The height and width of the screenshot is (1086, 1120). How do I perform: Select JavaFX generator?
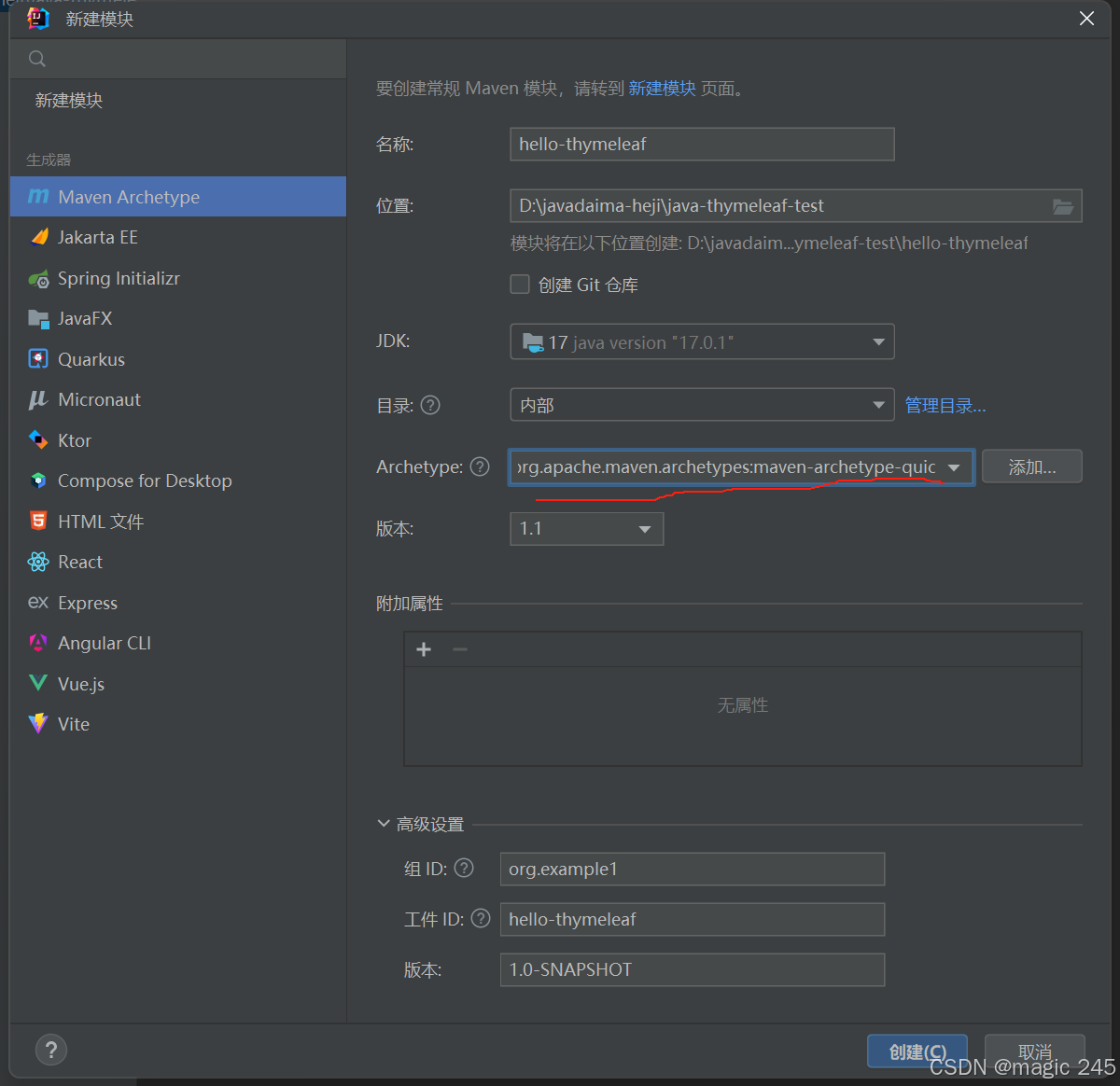click(x=178, y=318)
